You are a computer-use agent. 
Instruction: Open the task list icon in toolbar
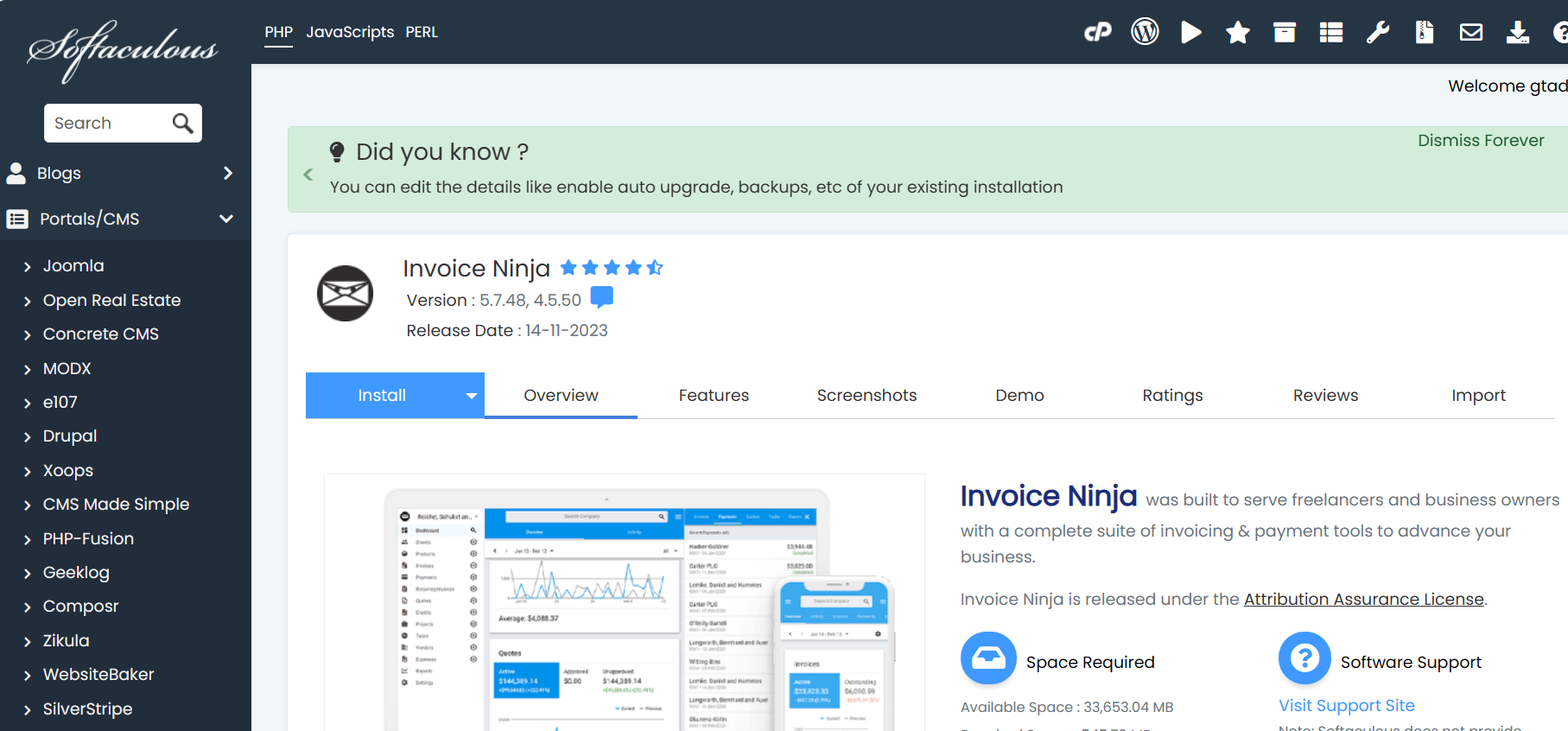[1331, 33]
